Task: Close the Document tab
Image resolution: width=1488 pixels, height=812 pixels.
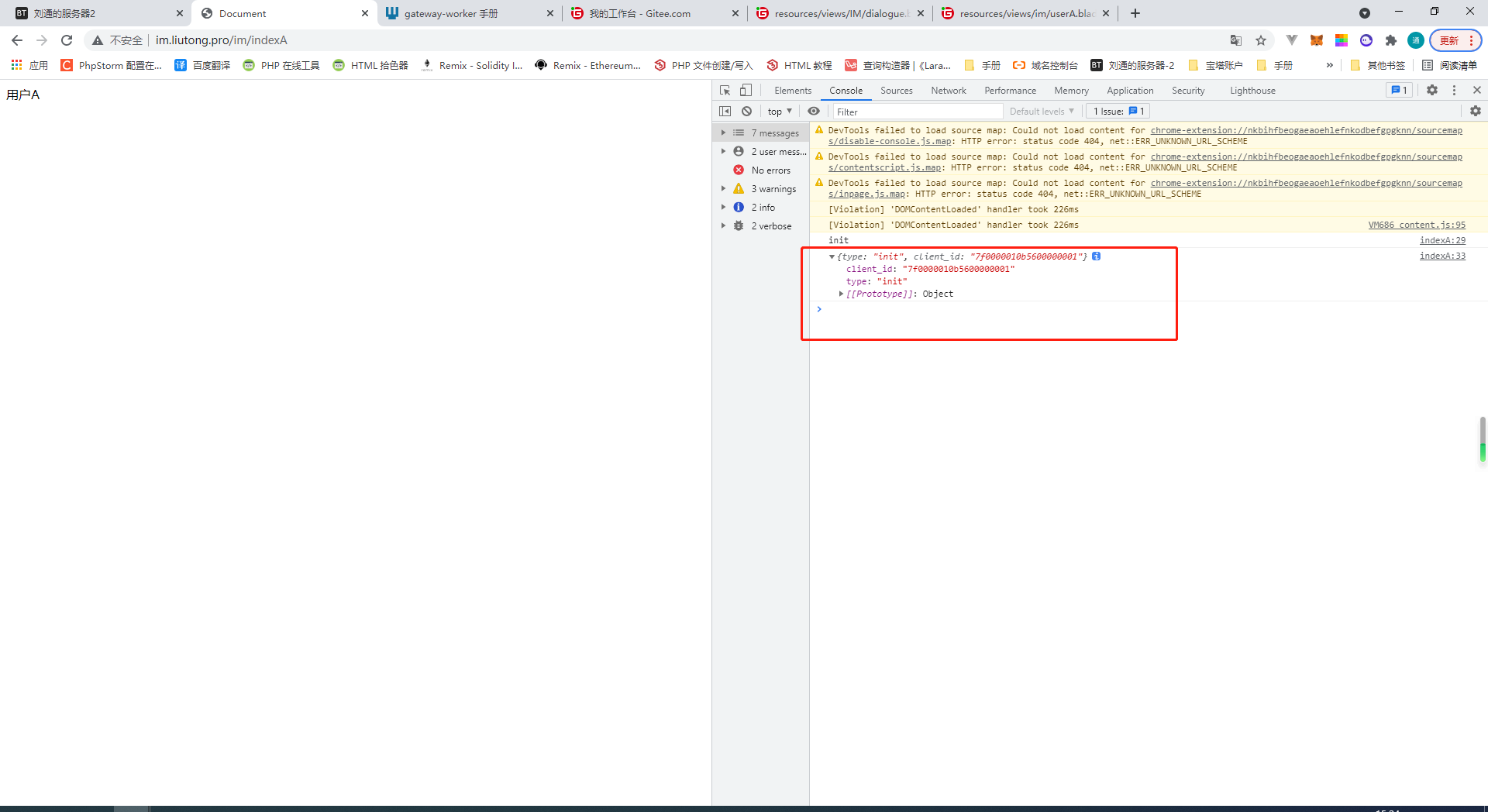Action: click(x=365, y=13)
